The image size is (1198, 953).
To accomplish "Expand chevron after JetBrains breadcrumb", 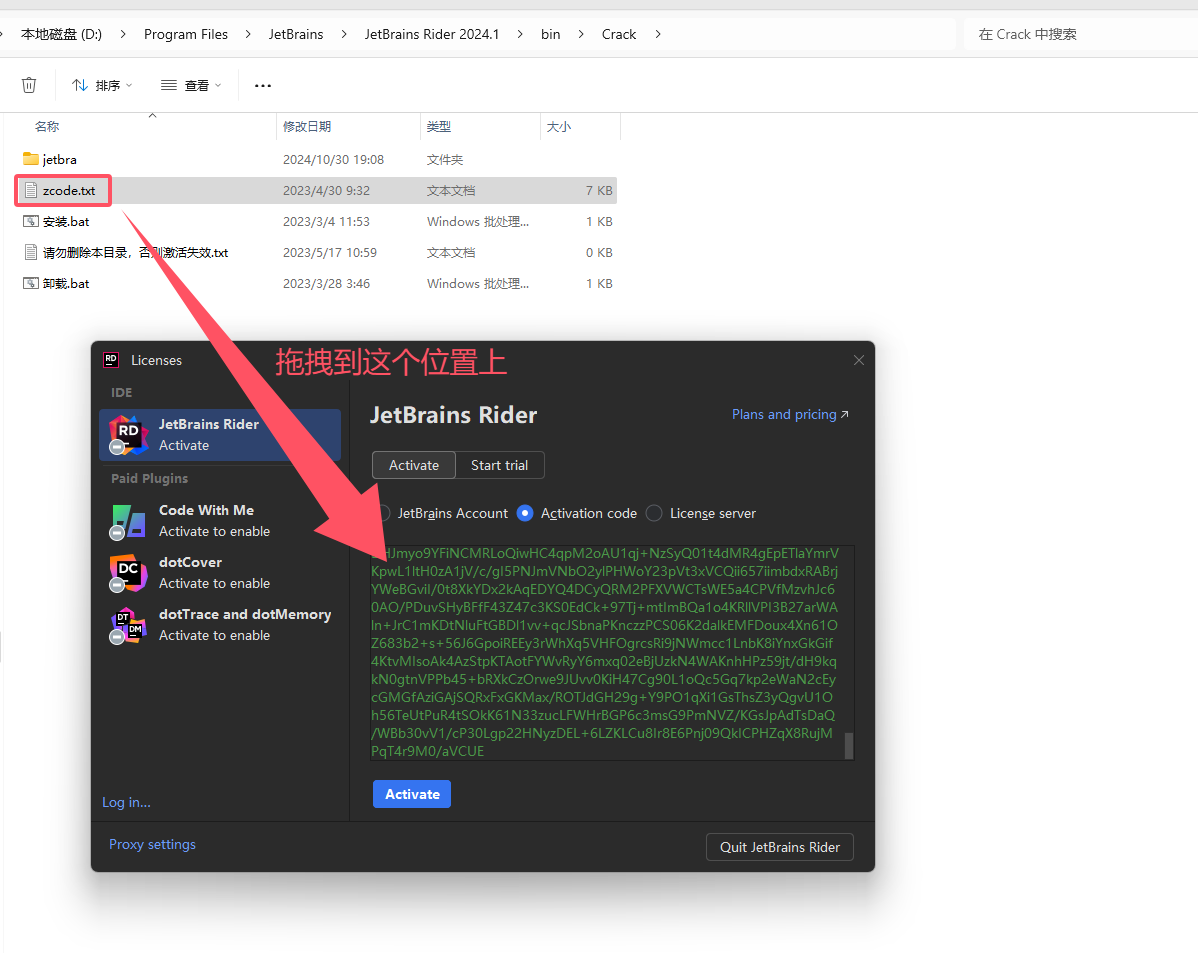I will (x=344, y=34).
